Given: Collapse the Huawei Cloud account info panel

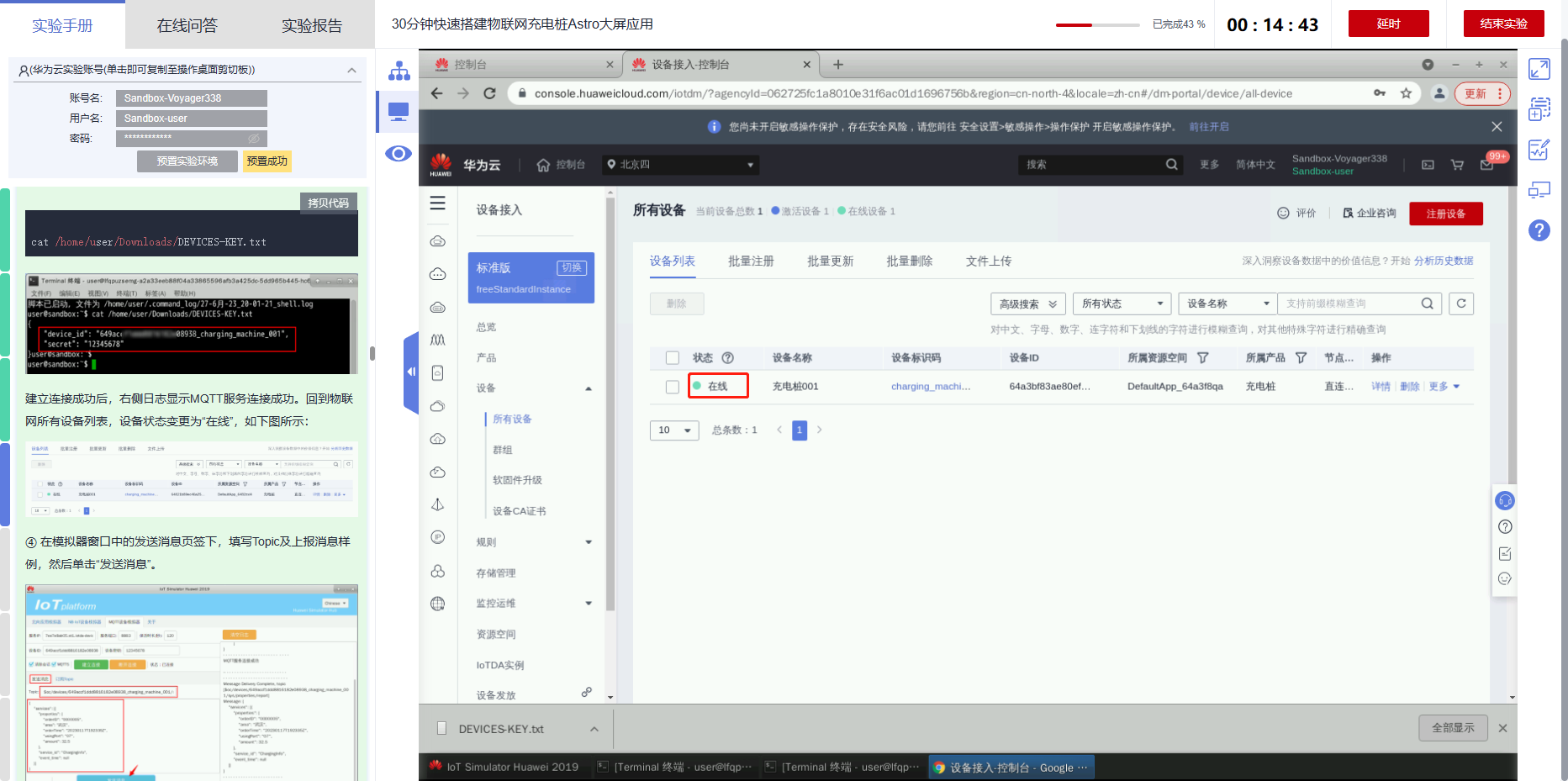Looking at the screenshot, I should (x=351, y=70).
